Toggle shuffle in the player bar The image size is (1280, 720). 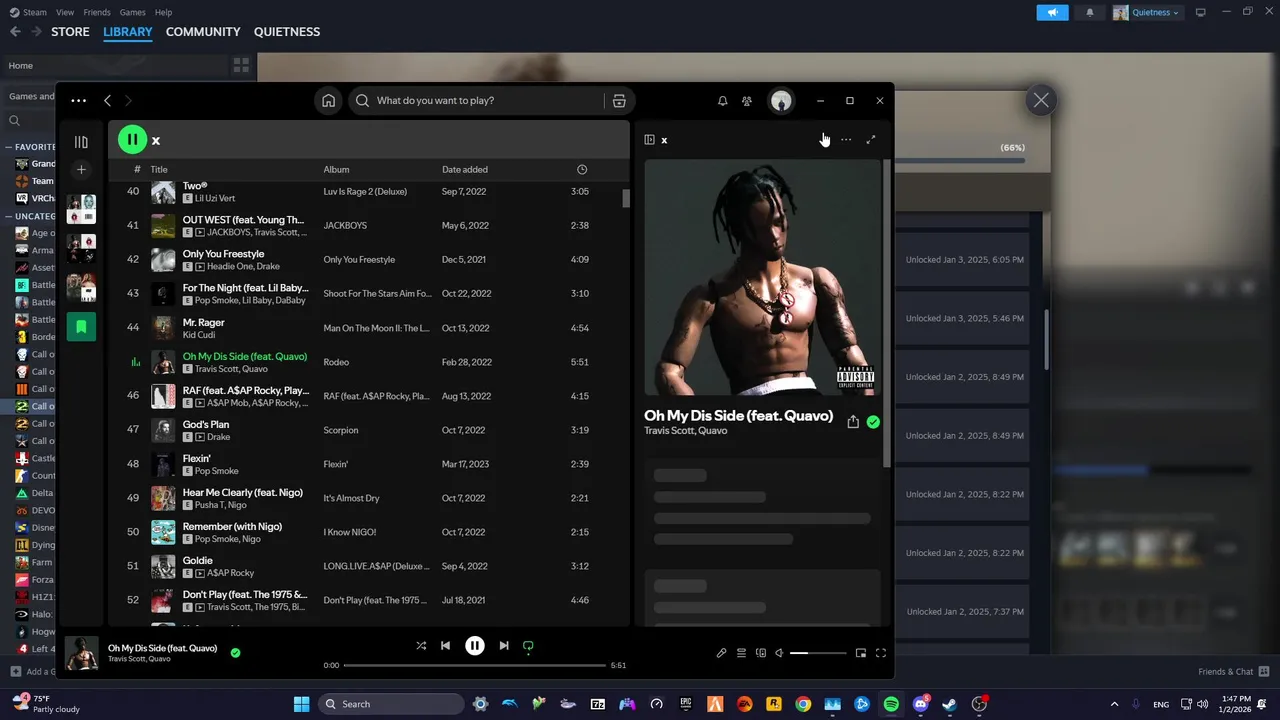421,646
